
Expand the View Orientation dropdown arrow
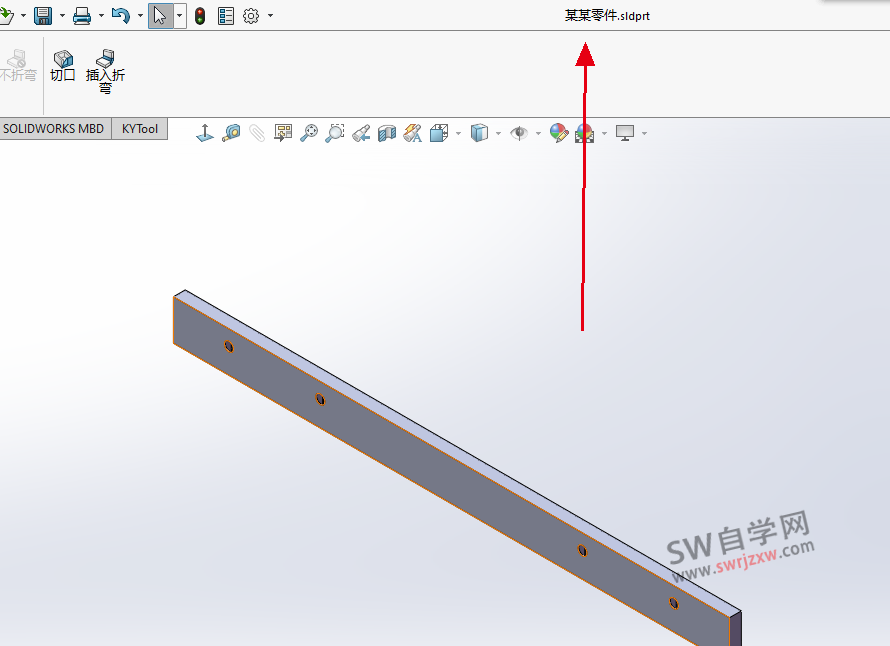458,132
